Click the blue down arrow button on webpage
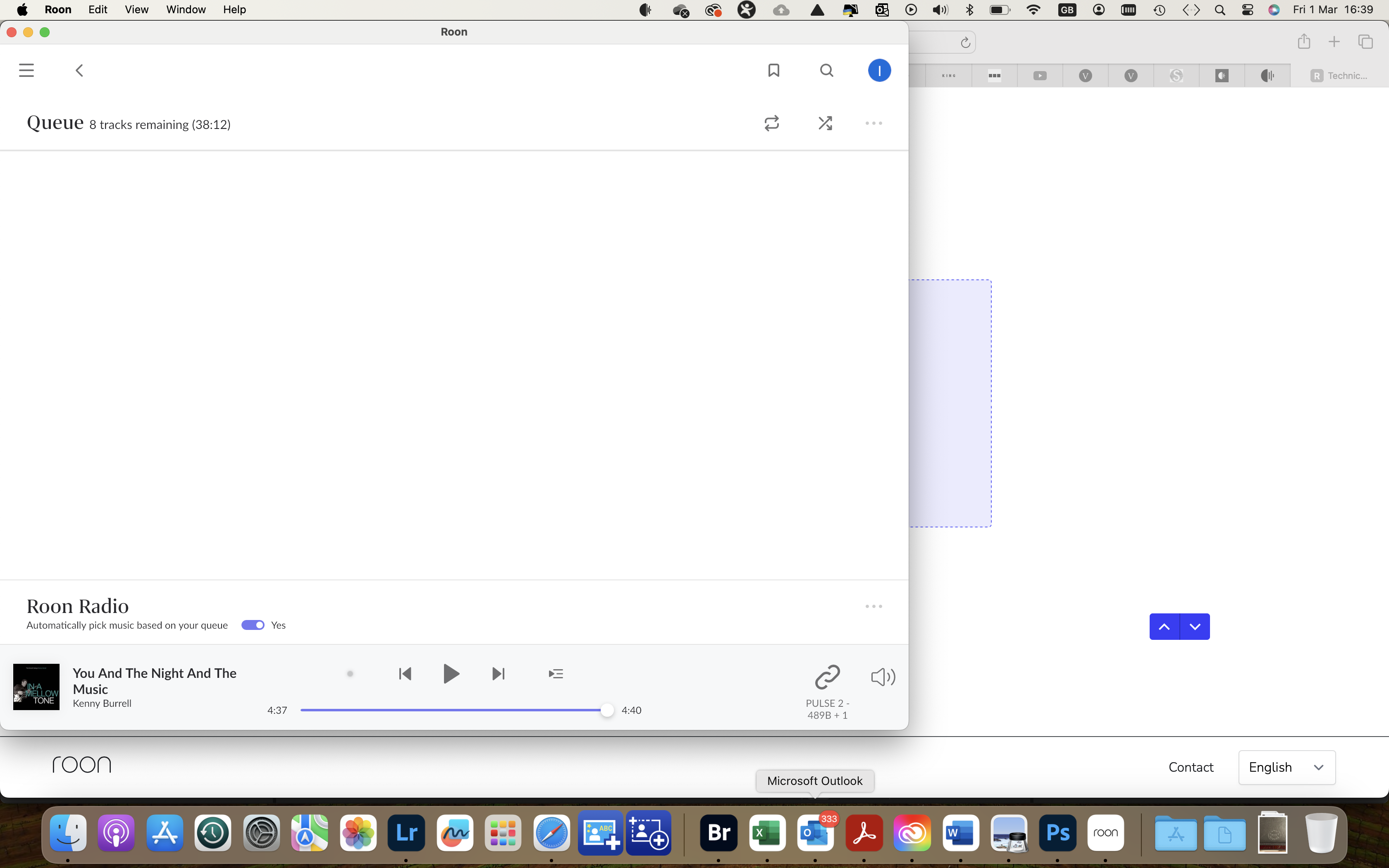 1195,627
